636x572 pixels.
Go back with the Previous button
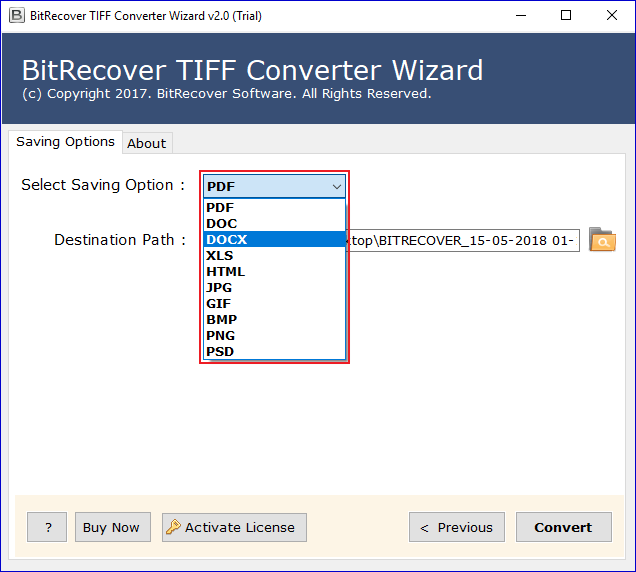click(457, 527)
